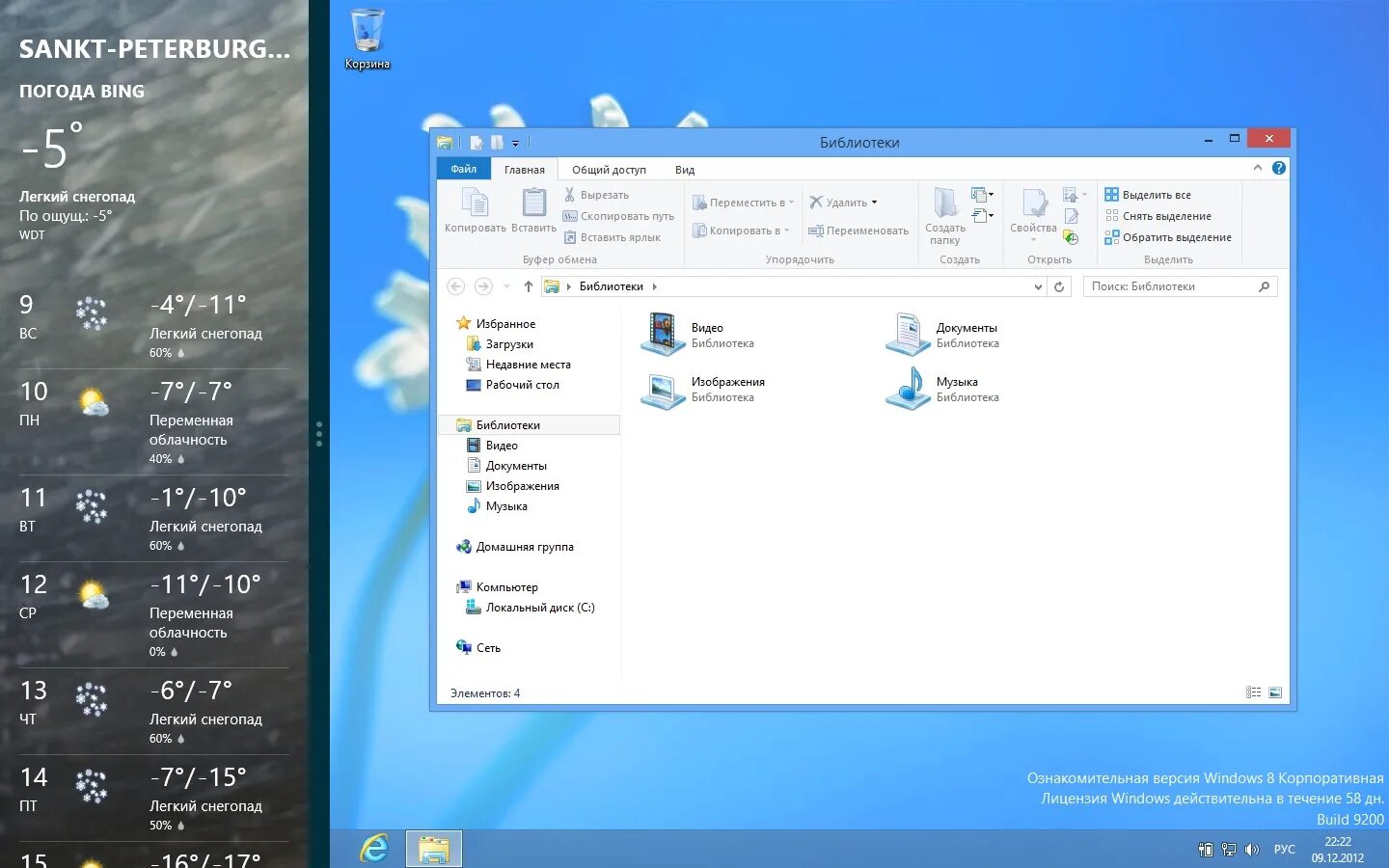Click the -7°/-15° forecast row in weather app
This screenshot has height=868, width=1389.
coord(154,799)
